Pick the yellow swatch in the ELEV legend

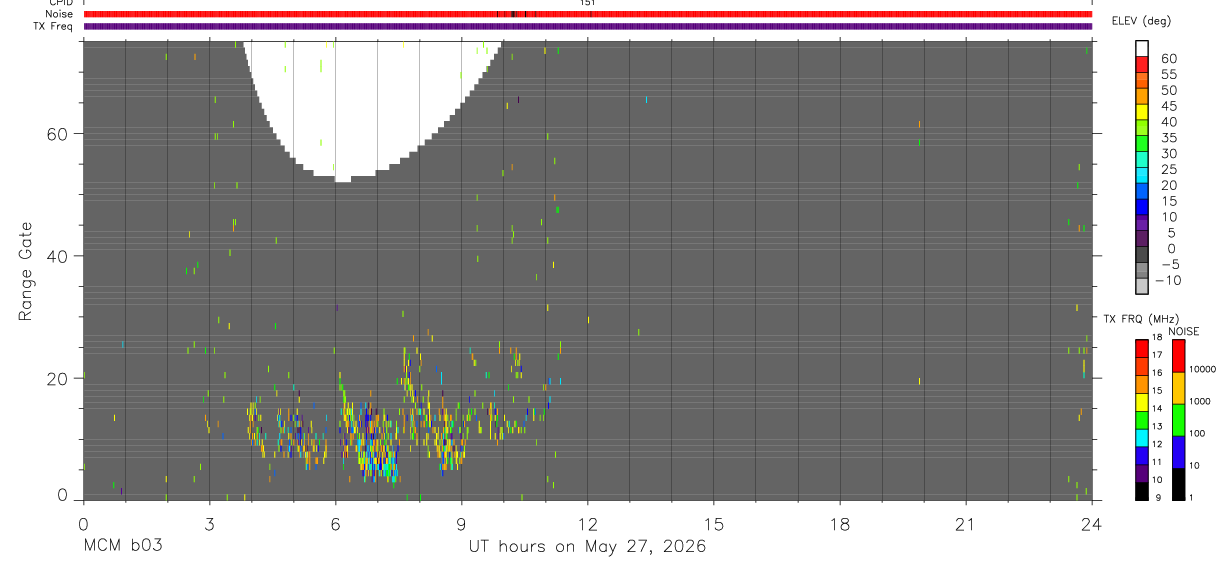coord(1142,112)
